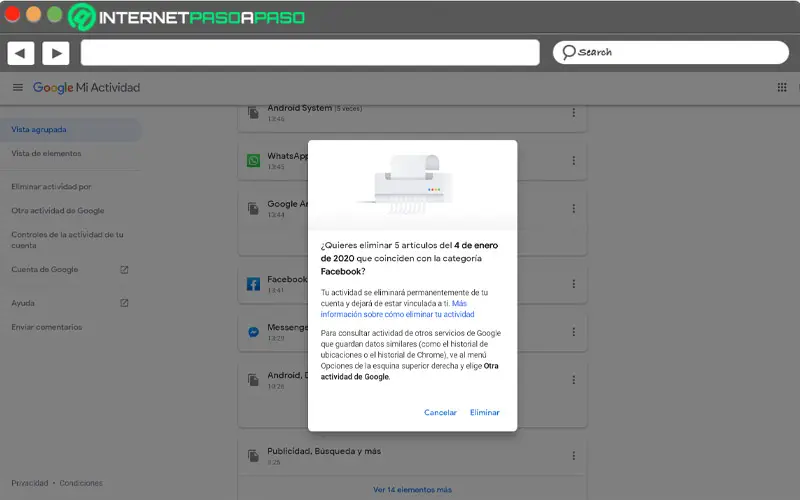Click Cancelar in the dialog
This screenshot has height=500, width=800.
click(x=440, y=412)
